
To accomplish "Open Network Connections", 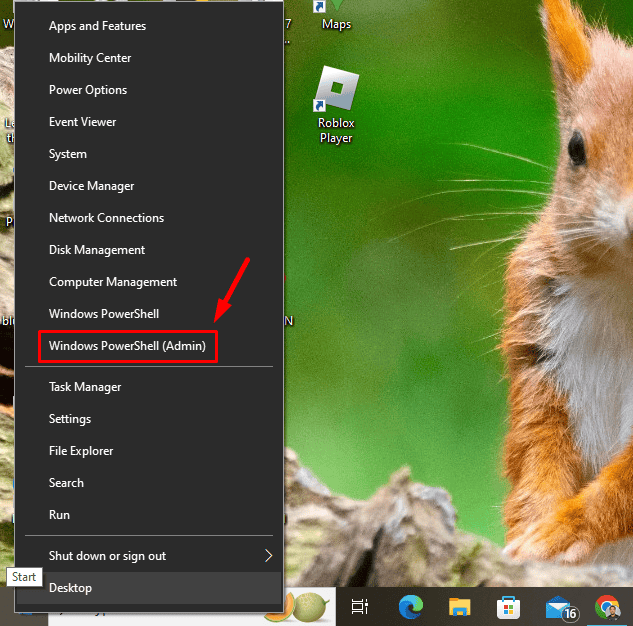I will (106, 218).
